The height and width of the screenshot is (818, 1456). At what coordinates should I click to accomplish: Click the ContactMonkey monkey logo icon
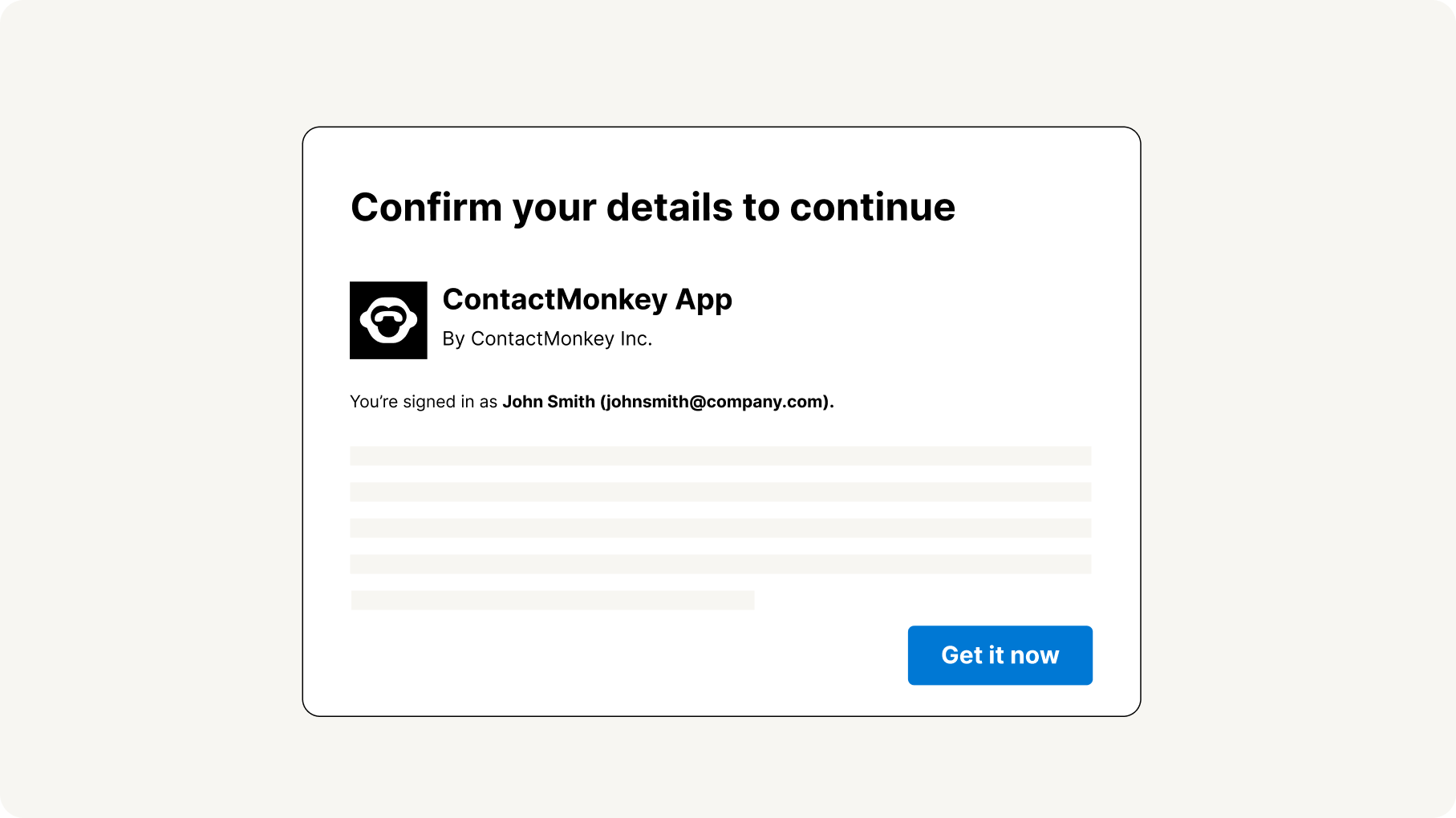(x=388, y=320)
